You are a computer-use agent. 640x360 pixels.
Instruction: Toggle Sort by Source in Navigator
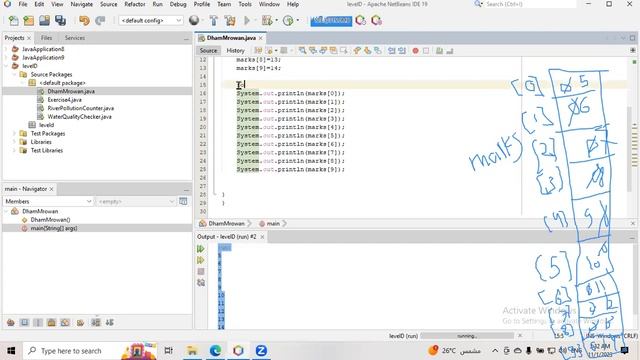pos(110,322)
